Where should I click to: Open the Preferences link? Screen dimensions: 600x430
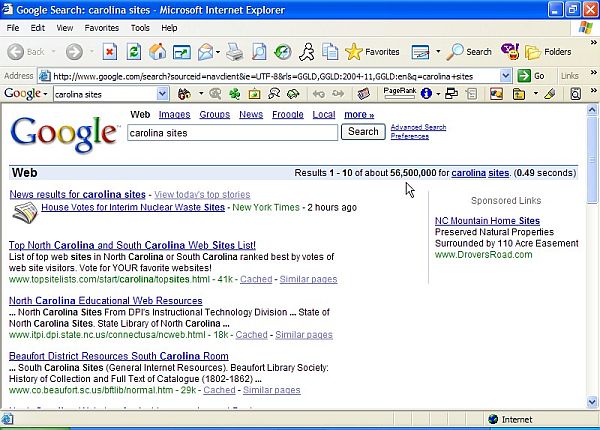click(409, 136)
